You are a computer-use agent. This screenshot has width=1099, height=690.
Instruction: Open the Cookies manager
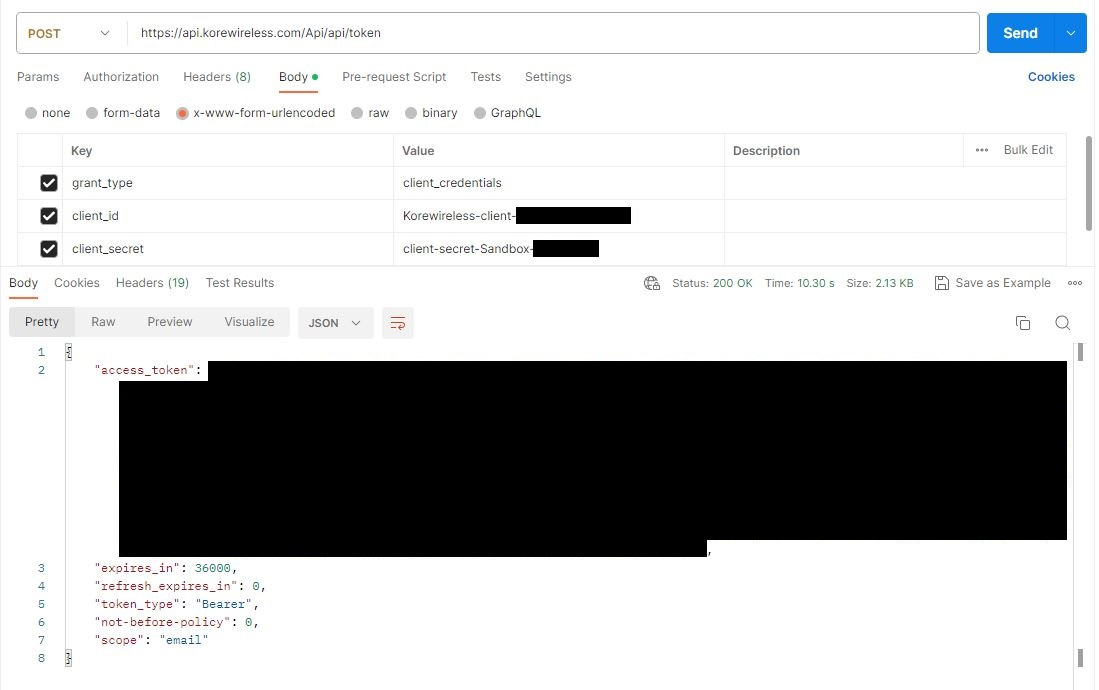point(1051,76)
